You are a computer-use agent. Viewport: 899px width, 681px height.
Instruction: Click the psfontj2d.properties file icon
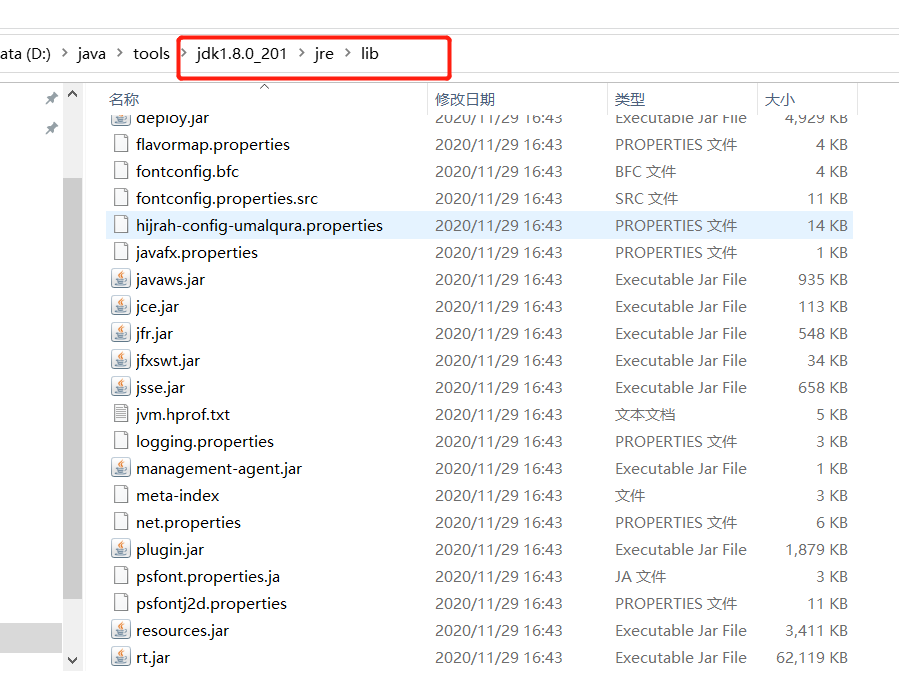(121, 602)
